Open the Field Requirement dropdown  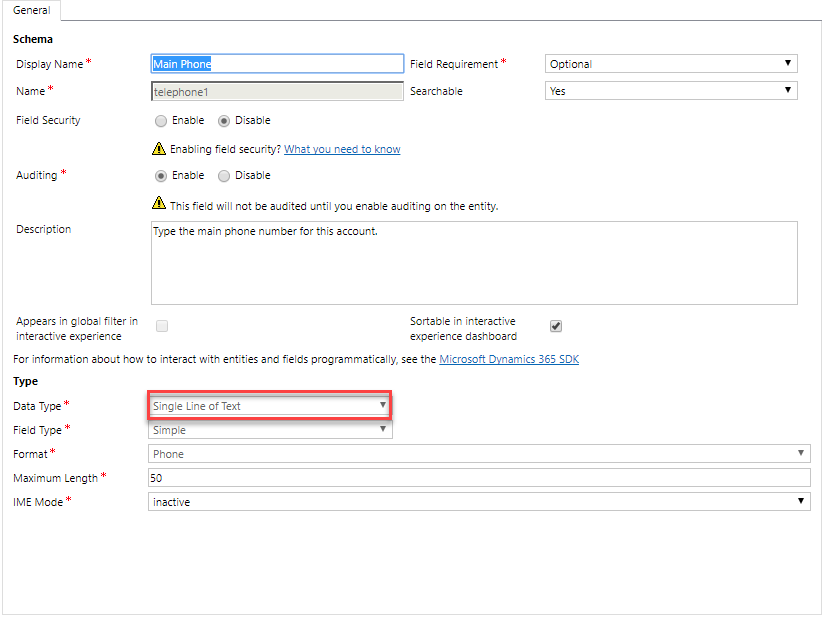(x=671, y=64)
